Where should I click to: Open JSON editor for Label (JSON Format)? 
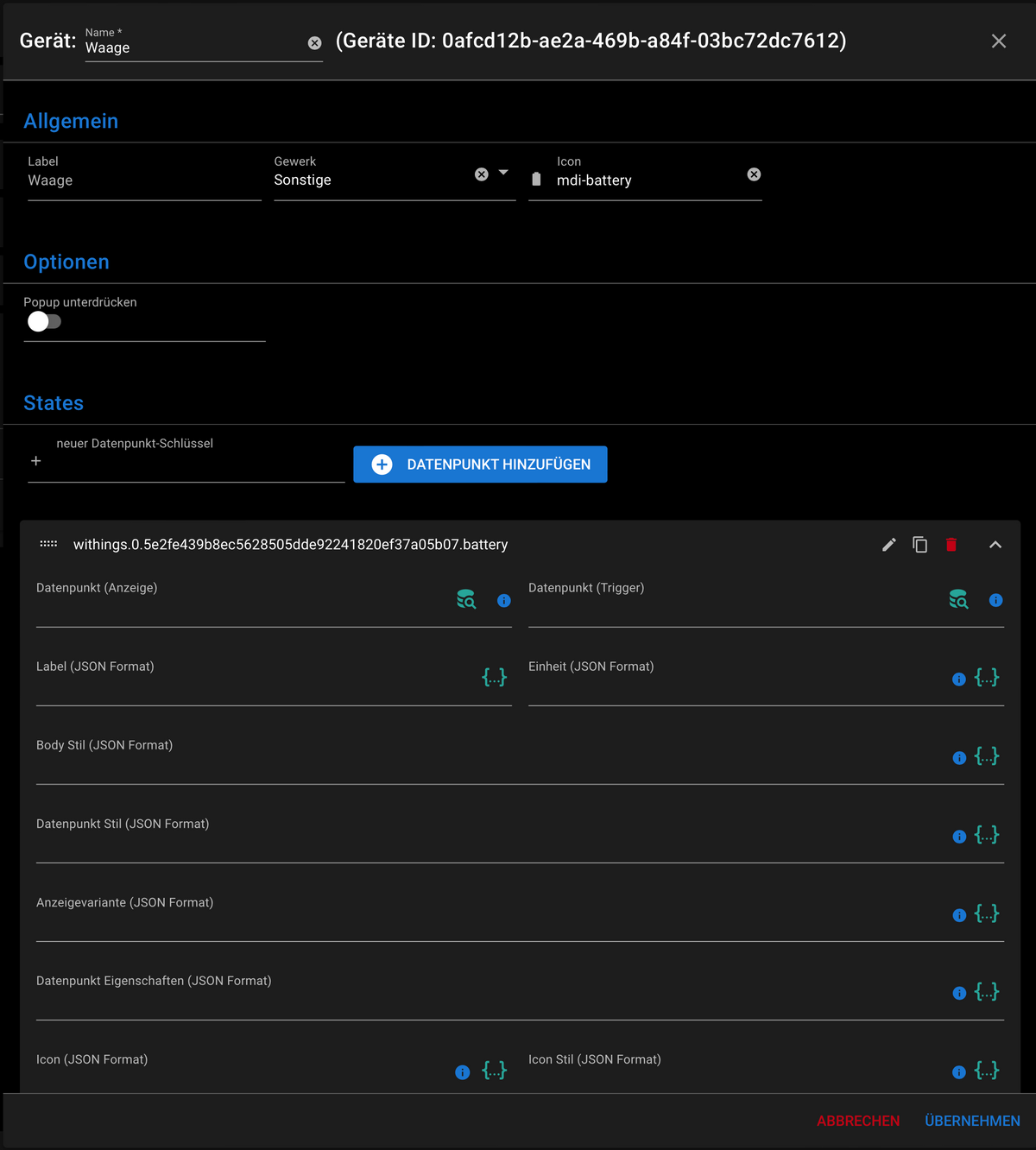(494, 678)
